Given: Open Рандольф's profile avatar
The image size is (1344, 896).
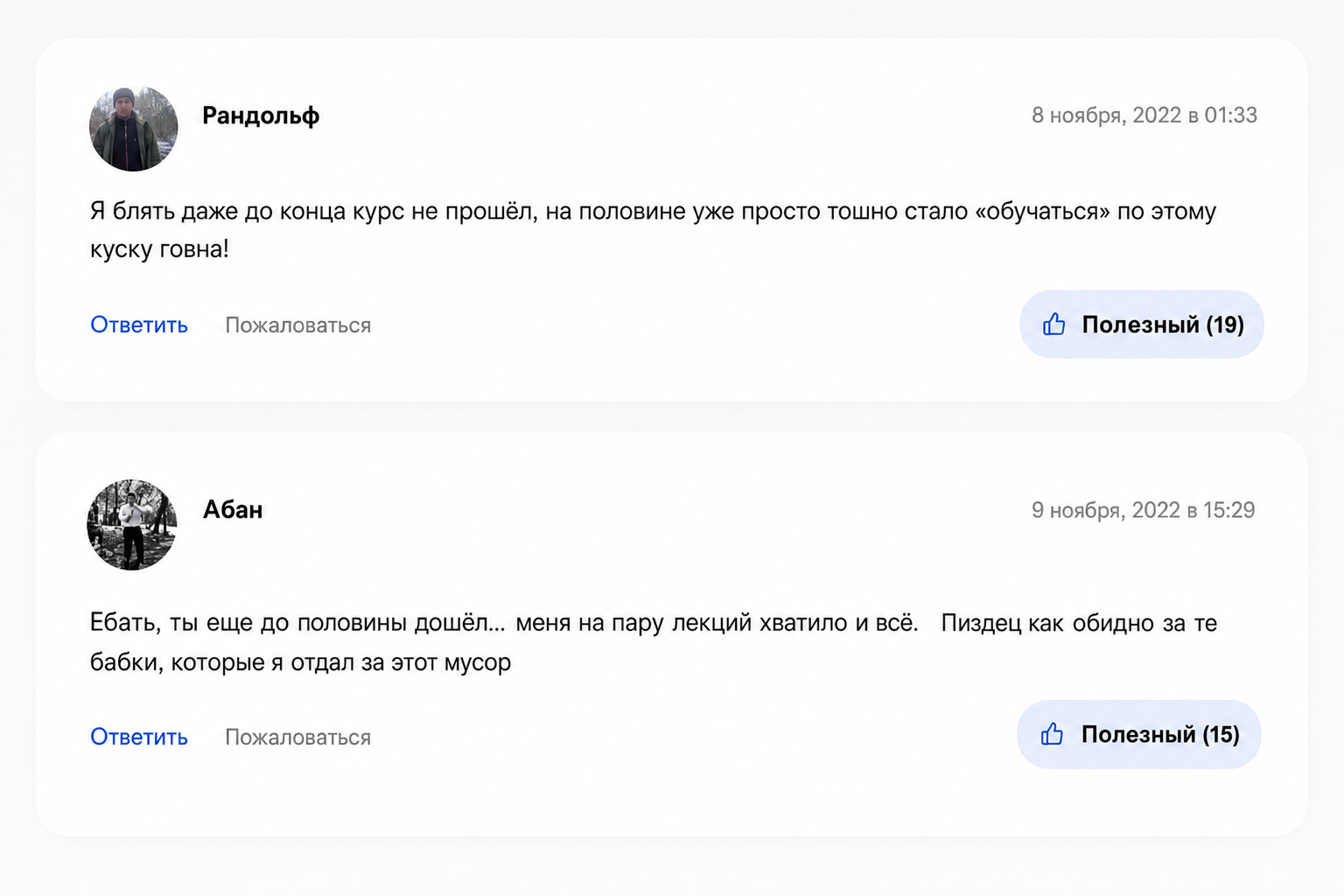Looking at the screenshot, I should (x=133, y=129).
